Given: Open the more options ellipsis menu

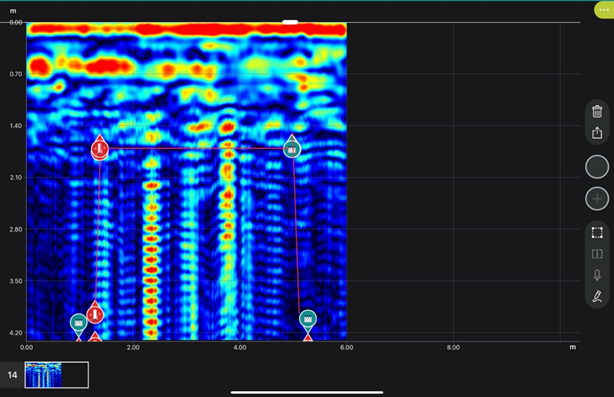Looking at the screenshot, I should [x=604, y=10].
